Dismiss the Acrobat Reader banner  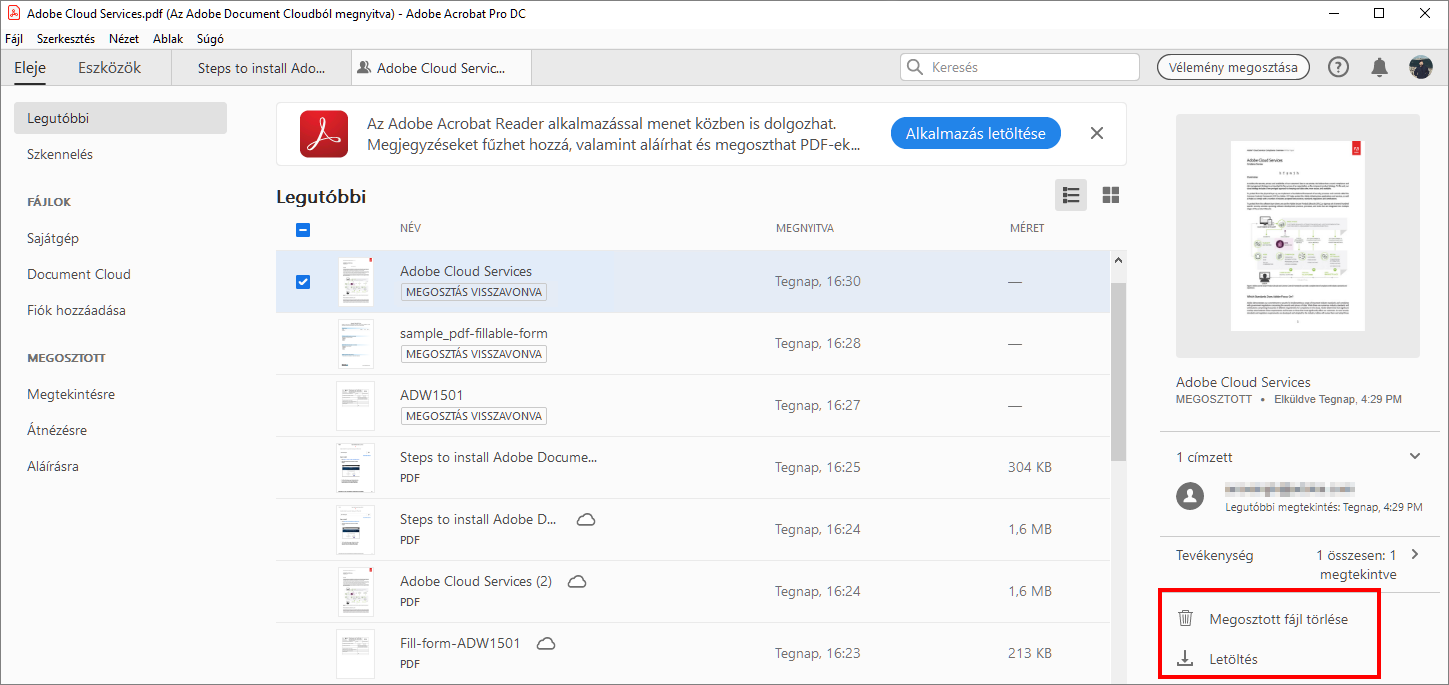tap(1097, 133)
